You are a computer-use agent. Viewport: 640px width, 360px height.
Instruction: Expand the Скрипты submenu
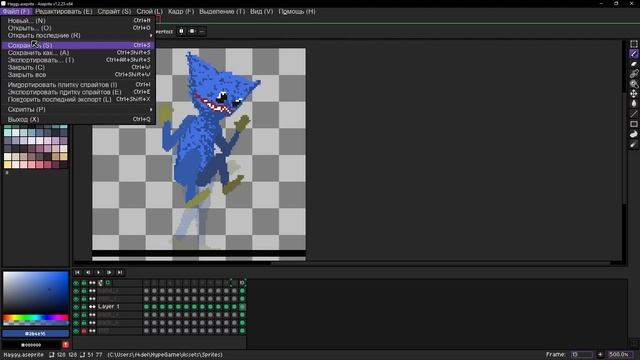[x=78, y=109]
